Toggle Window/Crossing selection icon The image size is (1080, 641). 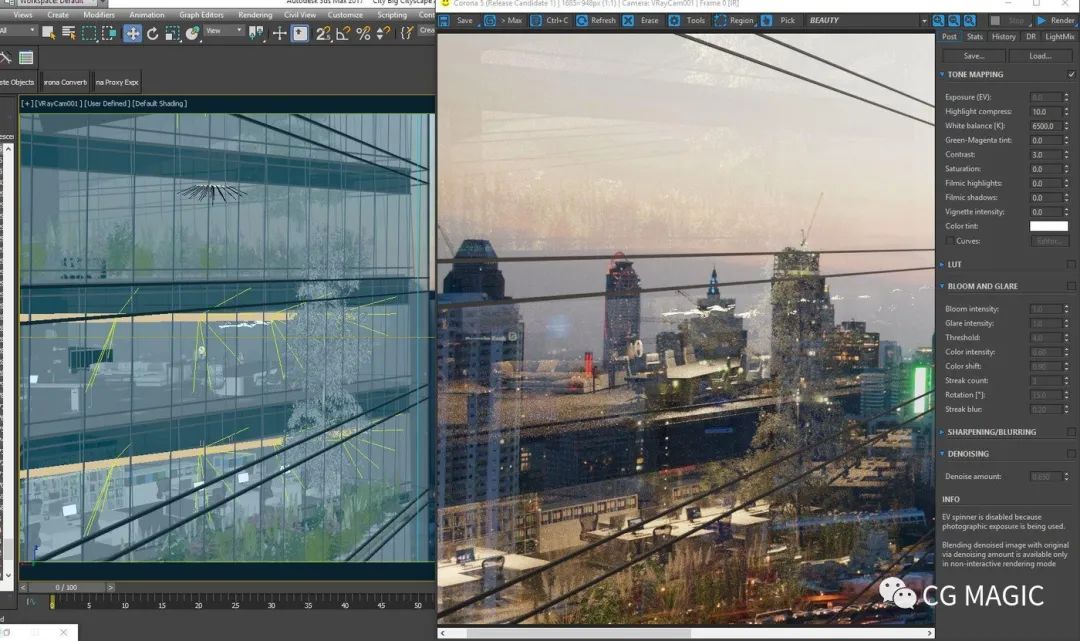point(109,33)
